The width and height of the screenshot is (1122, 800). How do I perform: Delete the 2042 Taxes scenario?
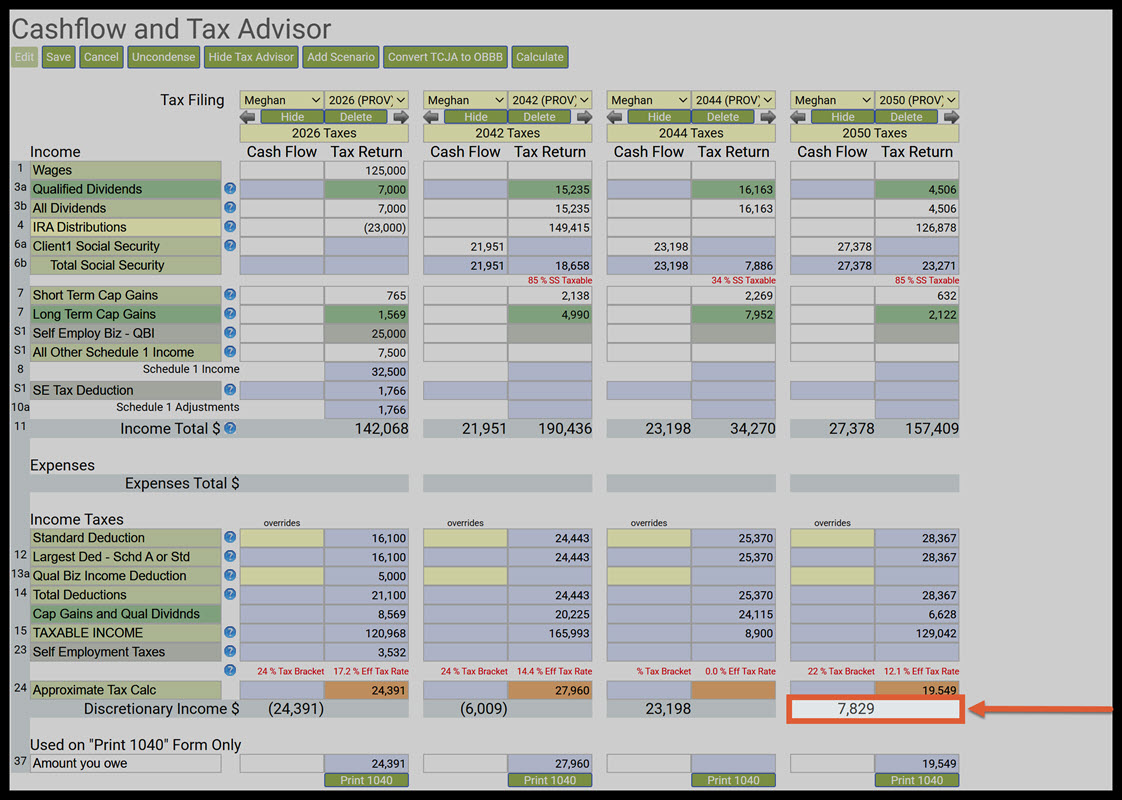(x=540, y=117)
